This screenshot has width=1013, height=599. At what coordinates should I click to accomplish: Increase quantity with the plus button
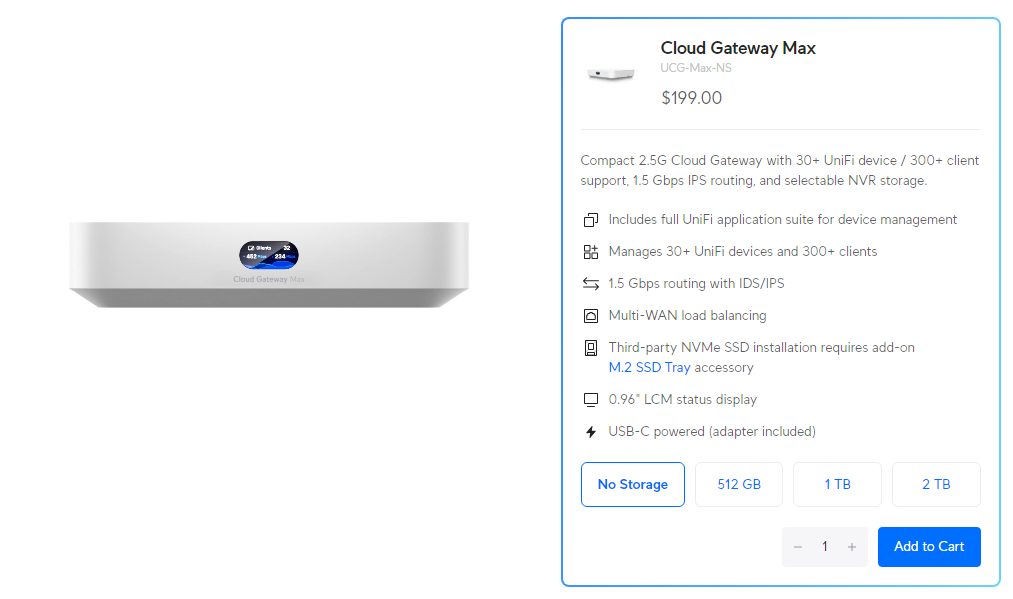852,547
